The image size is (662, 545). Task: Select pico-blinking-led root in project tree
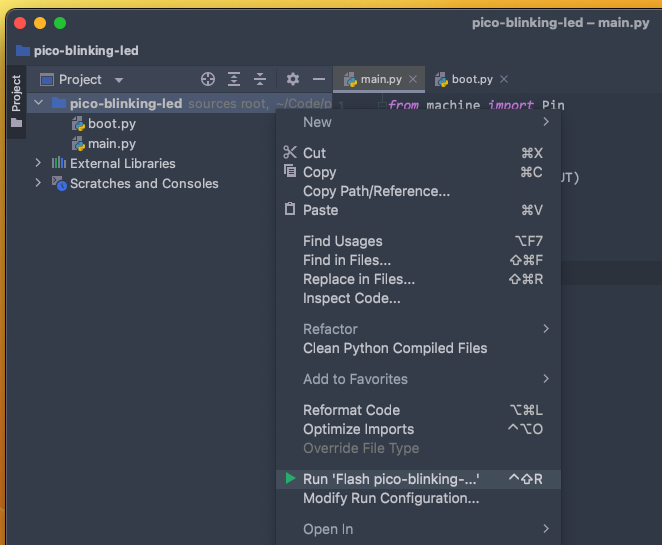coord(126,103)
